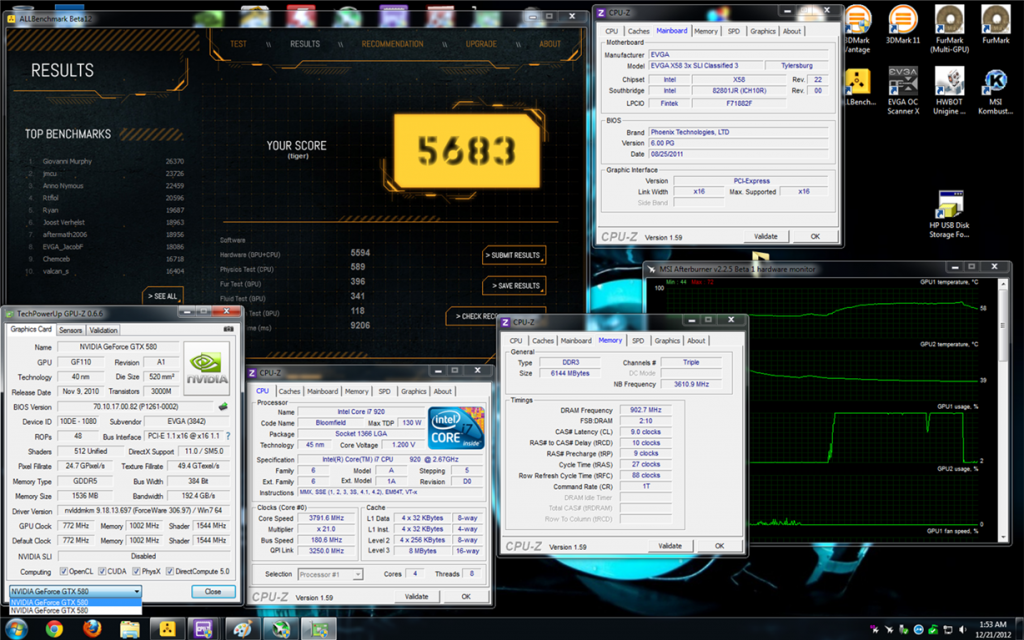Open the Processor #1 selection dropdown in CPU-Z

(330, 575)
